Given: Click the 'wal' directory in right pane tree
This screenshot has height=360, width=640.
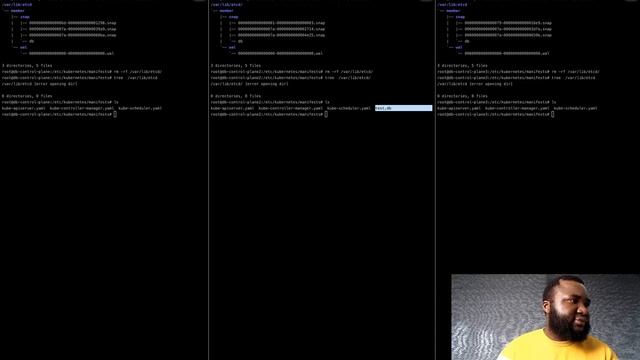Looking at the screenshot, I should [458, 47].
